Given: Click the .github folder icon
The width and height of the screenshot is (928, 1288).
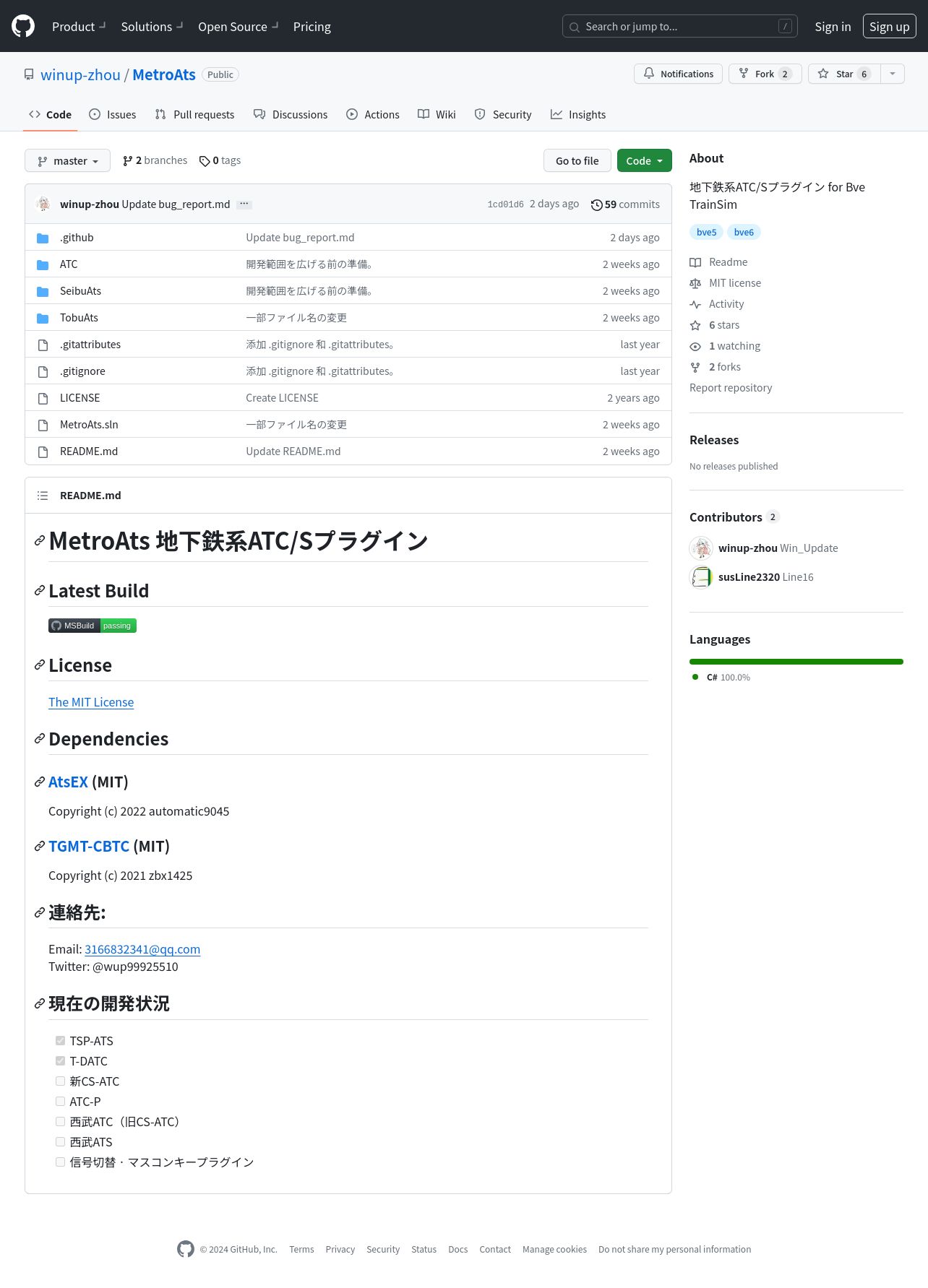Looking at the screenshot, I should (43, 238).
